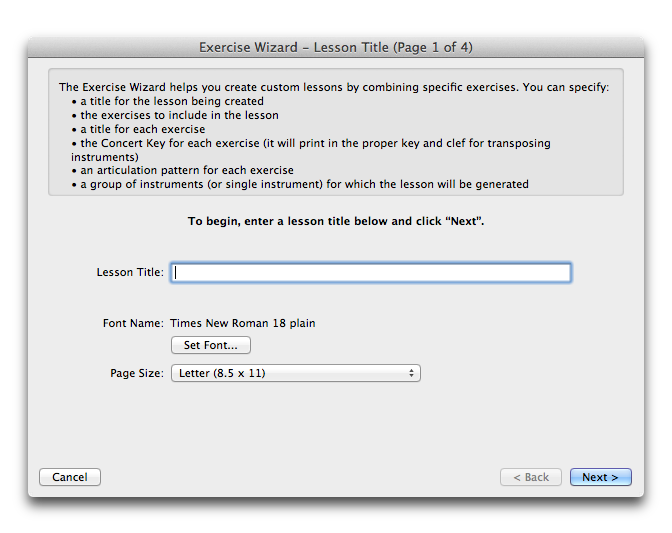The height and width of the screenshot is (533, 672).
Task: Click the 'Font Name:' label
Action: tap(133, 323)
